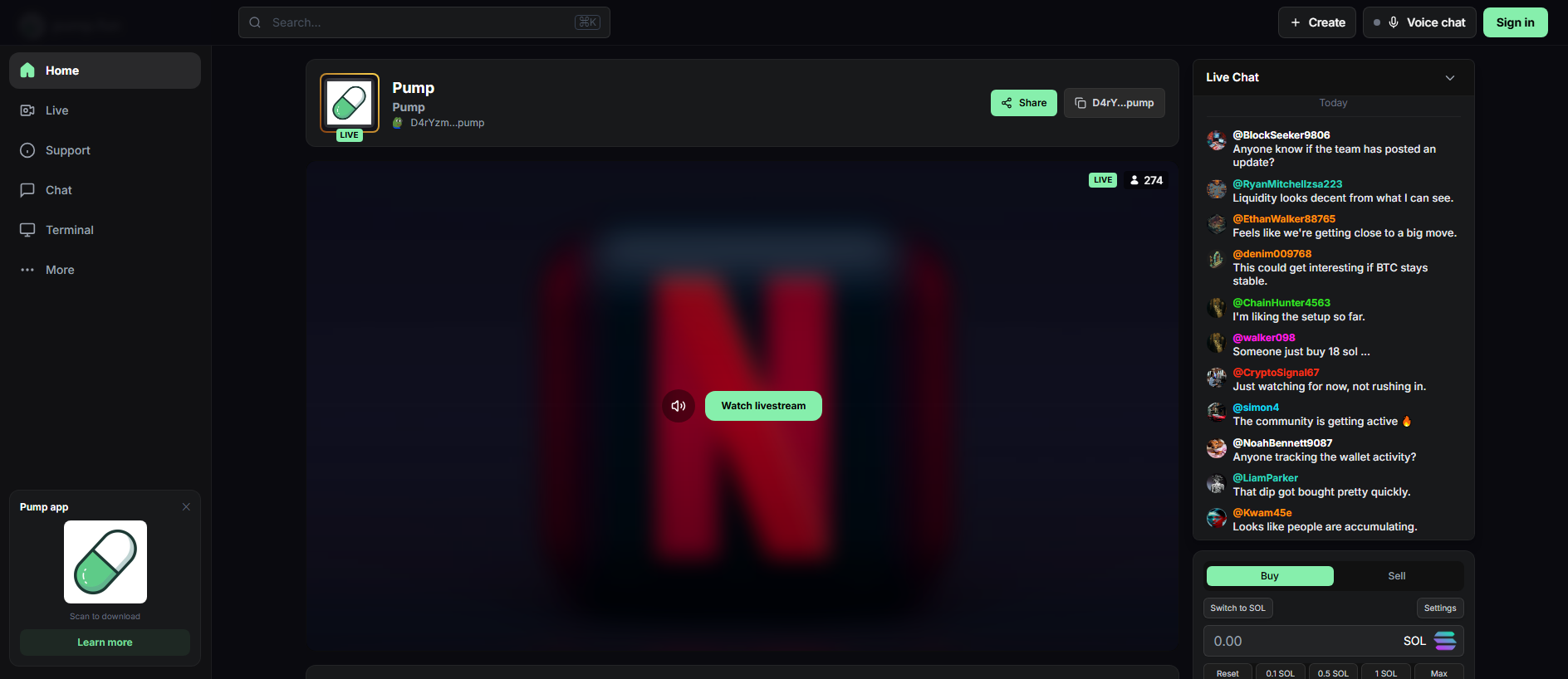Click the SOL amount input field

click(1333, 641)
